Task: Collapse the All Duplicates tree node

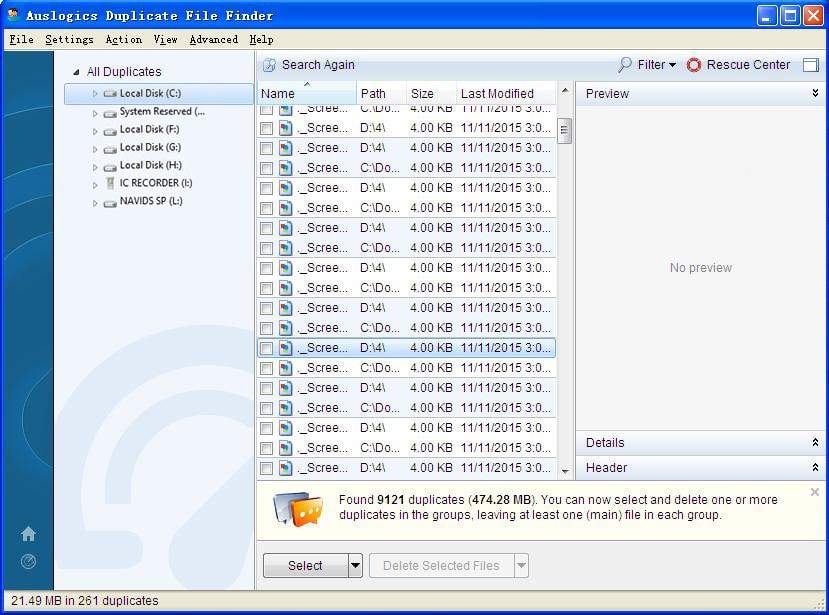Action: pos(76,72)
